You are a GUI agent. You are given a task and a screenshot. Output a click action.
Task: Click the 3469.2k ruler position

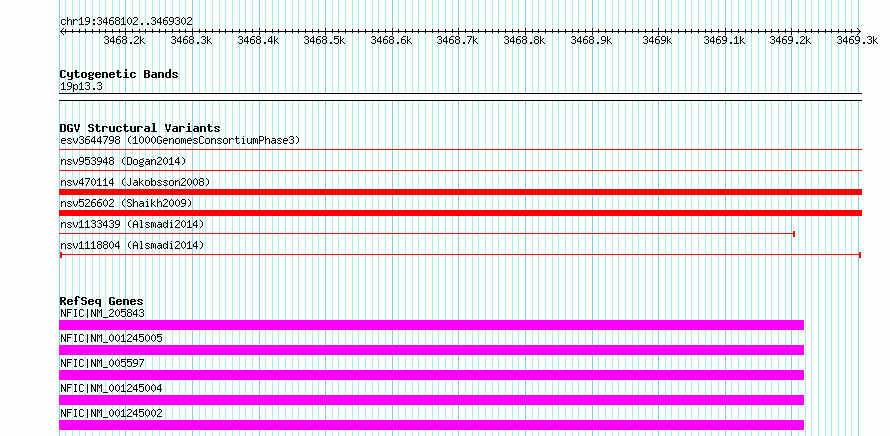pyautogui.click(x=791, y=40)
